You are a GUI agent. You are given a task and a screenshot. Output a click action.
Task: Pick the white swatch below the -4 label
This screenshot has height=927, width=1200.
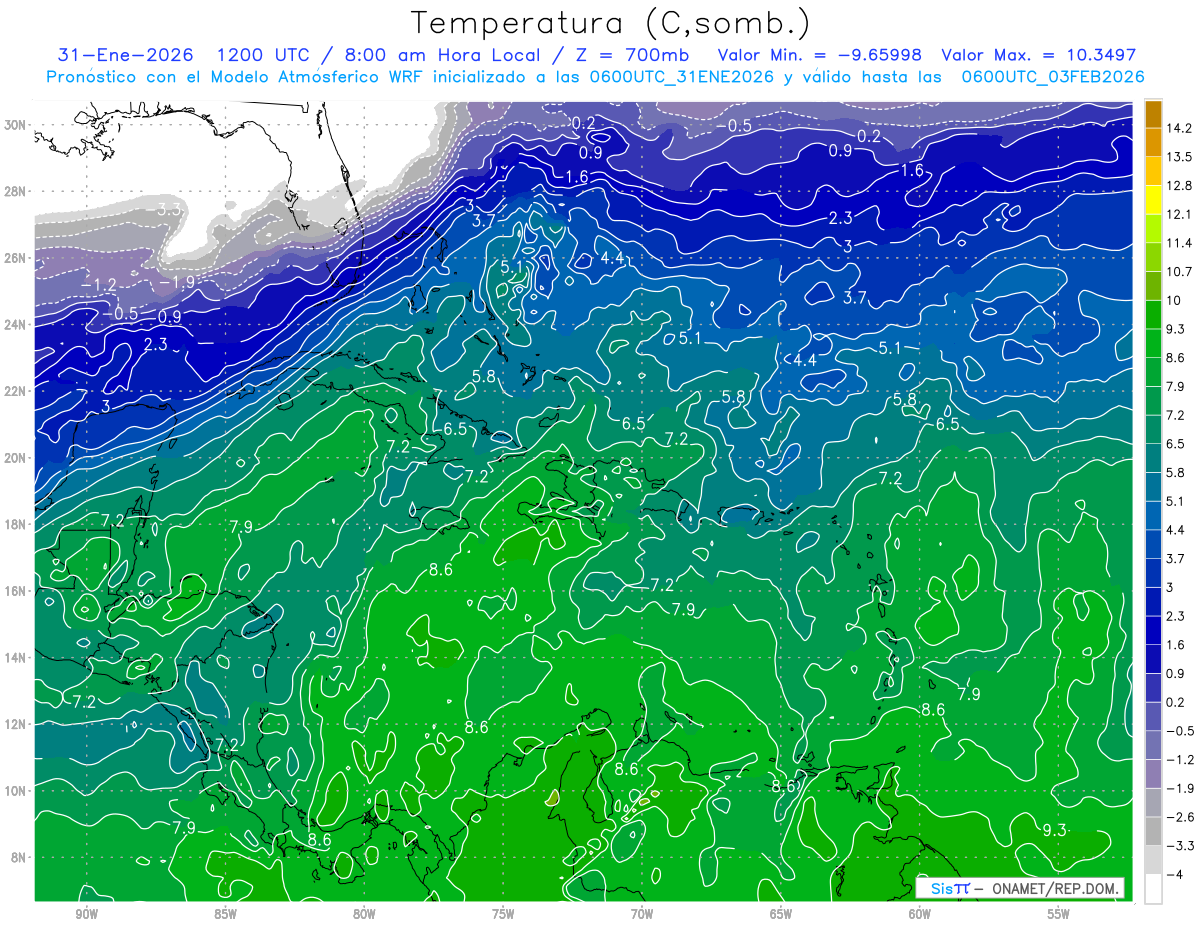[x=1153, y=888]
